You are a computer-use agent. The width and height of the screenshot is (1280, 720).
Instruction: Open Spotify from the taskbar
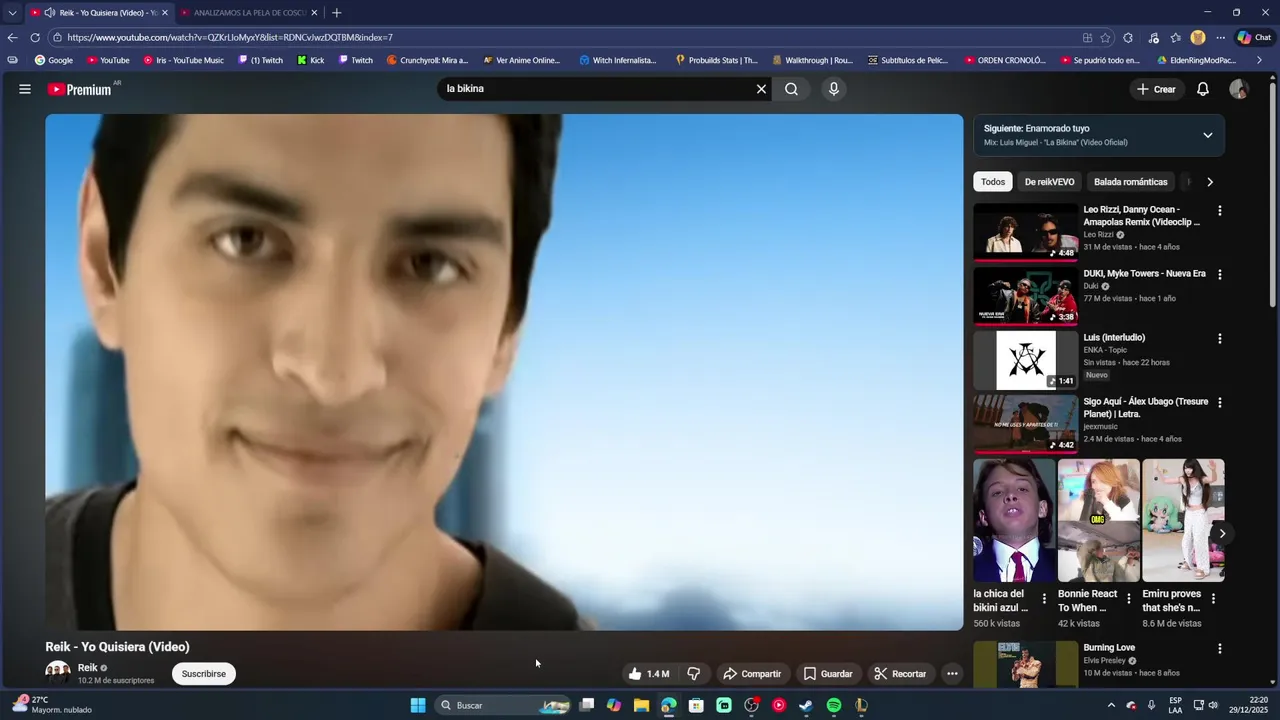pyautogui.click(x=833, y=705)
